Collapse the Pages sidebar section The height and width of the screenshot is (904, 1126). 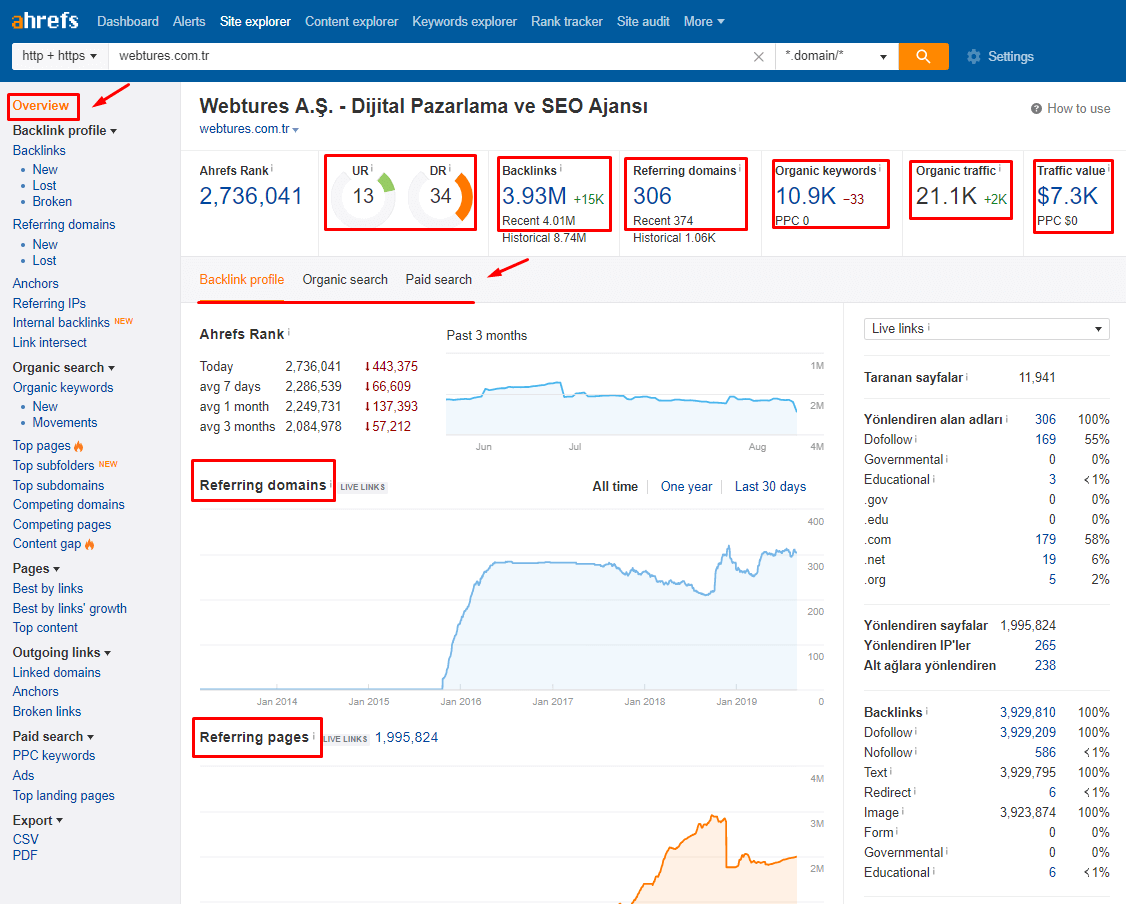[36, 569]
